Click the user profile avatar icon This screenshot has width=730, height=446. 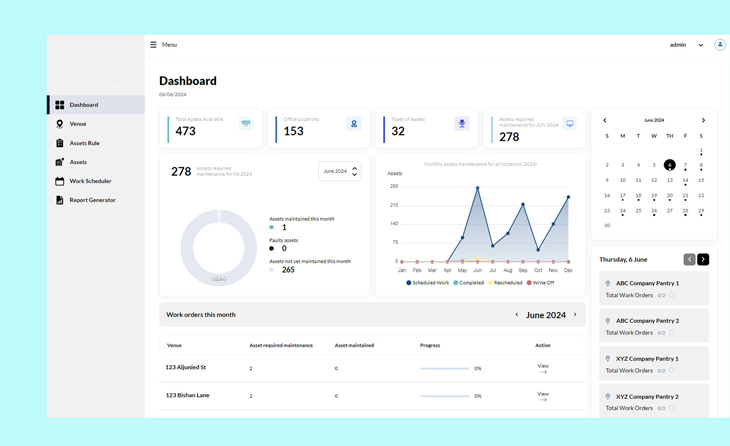click(x=719, y=45)
